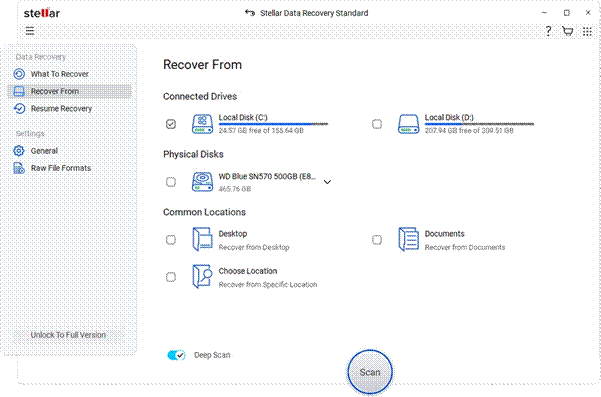Click the Raw File Formats file icon
Viewport: 601px width, 397px height.
19,168
